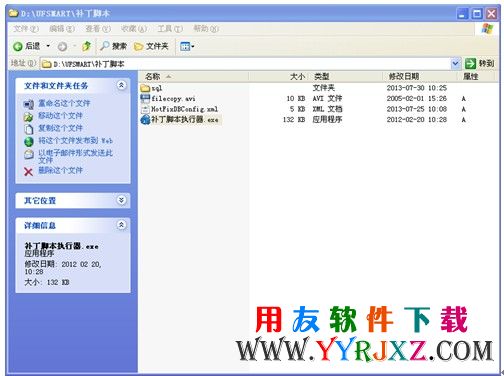Open the 收藏 menu
This screenshot has width=504, height=376.
tap(134, 29)
